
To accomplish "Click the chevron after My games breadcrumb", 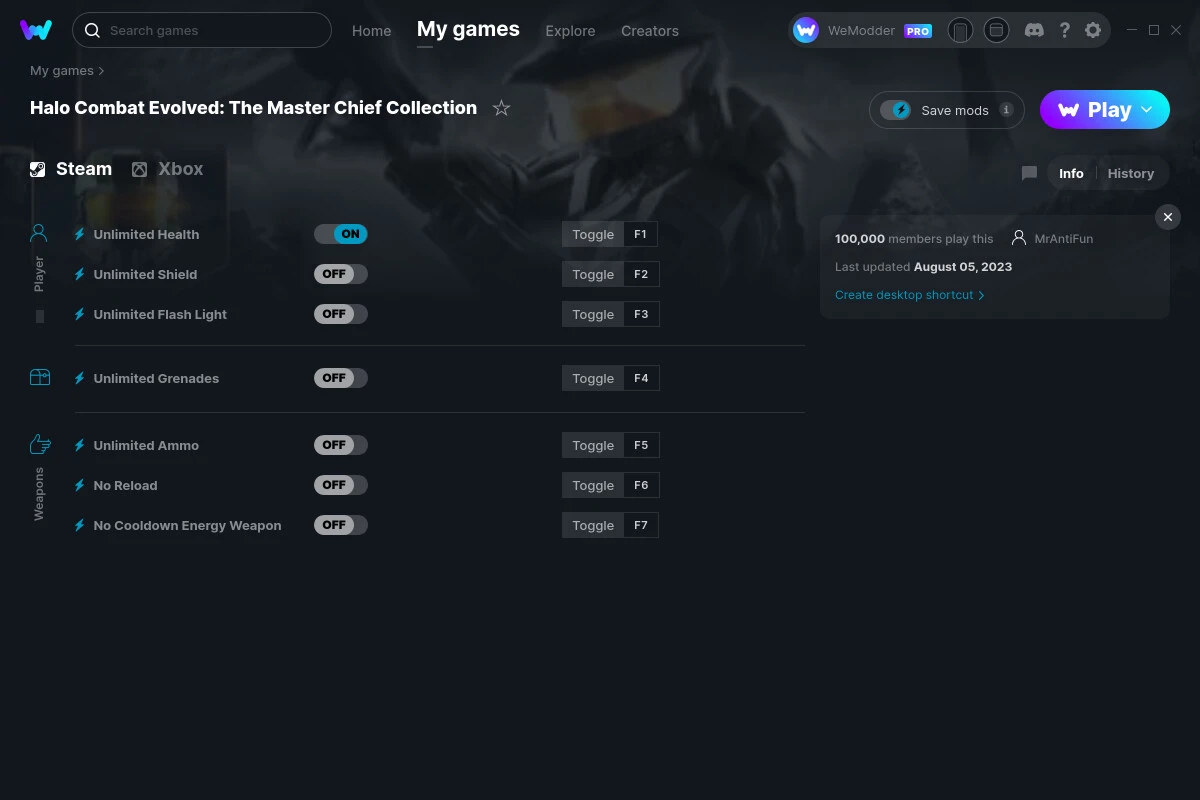I will coord(101,71).
